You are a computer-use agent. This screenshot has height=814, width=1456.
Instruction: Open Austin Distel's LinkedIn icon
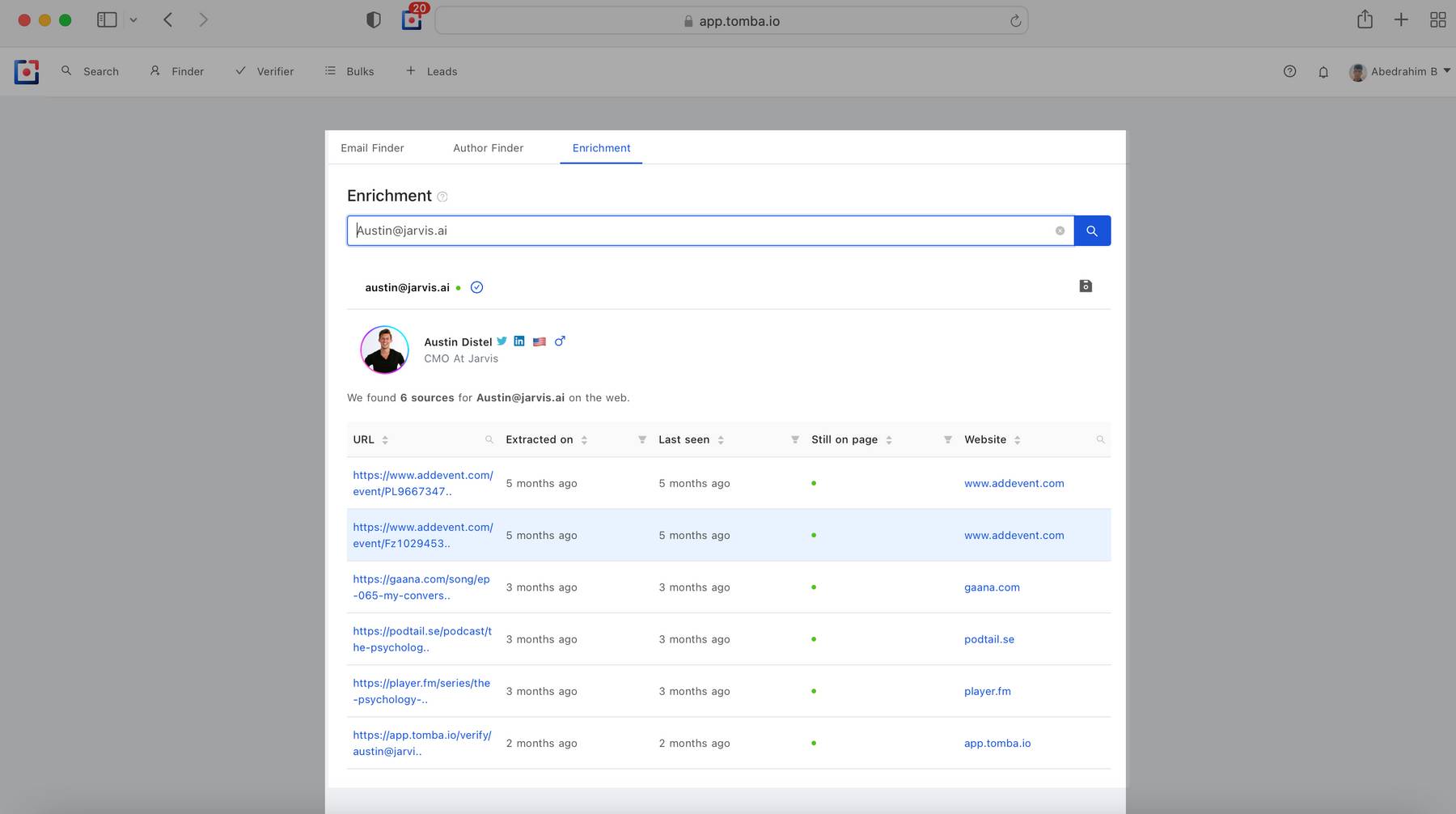click(519, 341)
